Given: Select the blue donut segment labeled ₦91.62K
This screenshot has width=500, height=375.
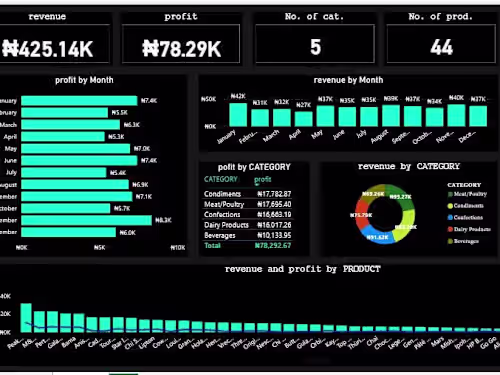Looking at the screenshot, I should [x=377, y=235].
